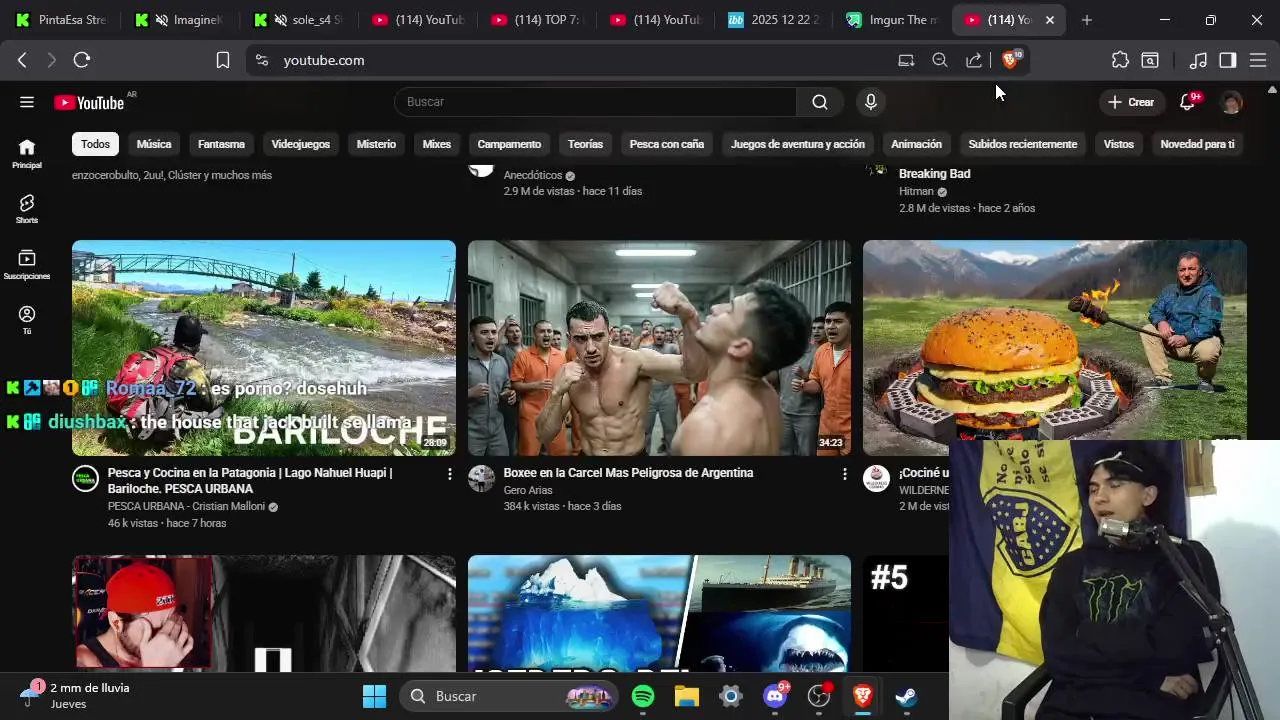
Task: Open the YouTube guide hamburger menu
Action: click(x=27, y=102)
